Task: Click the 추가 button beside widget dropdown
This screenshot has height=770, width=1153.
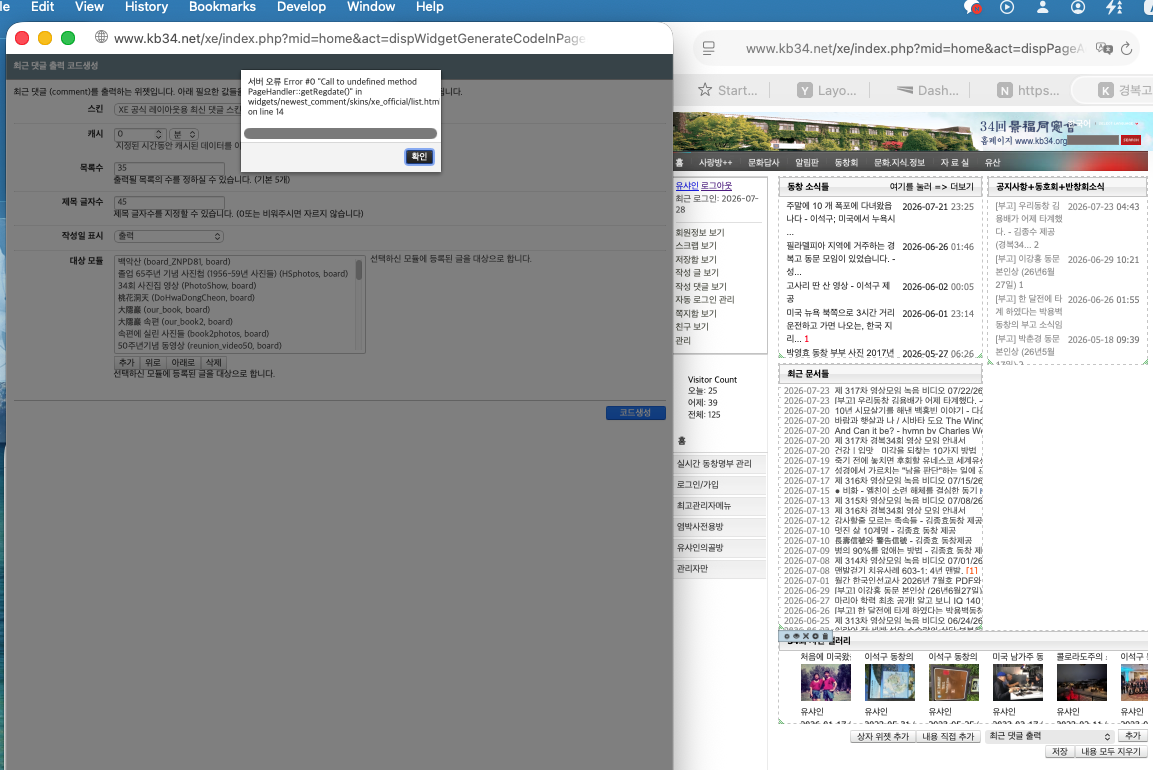Action: (1132, 735)
